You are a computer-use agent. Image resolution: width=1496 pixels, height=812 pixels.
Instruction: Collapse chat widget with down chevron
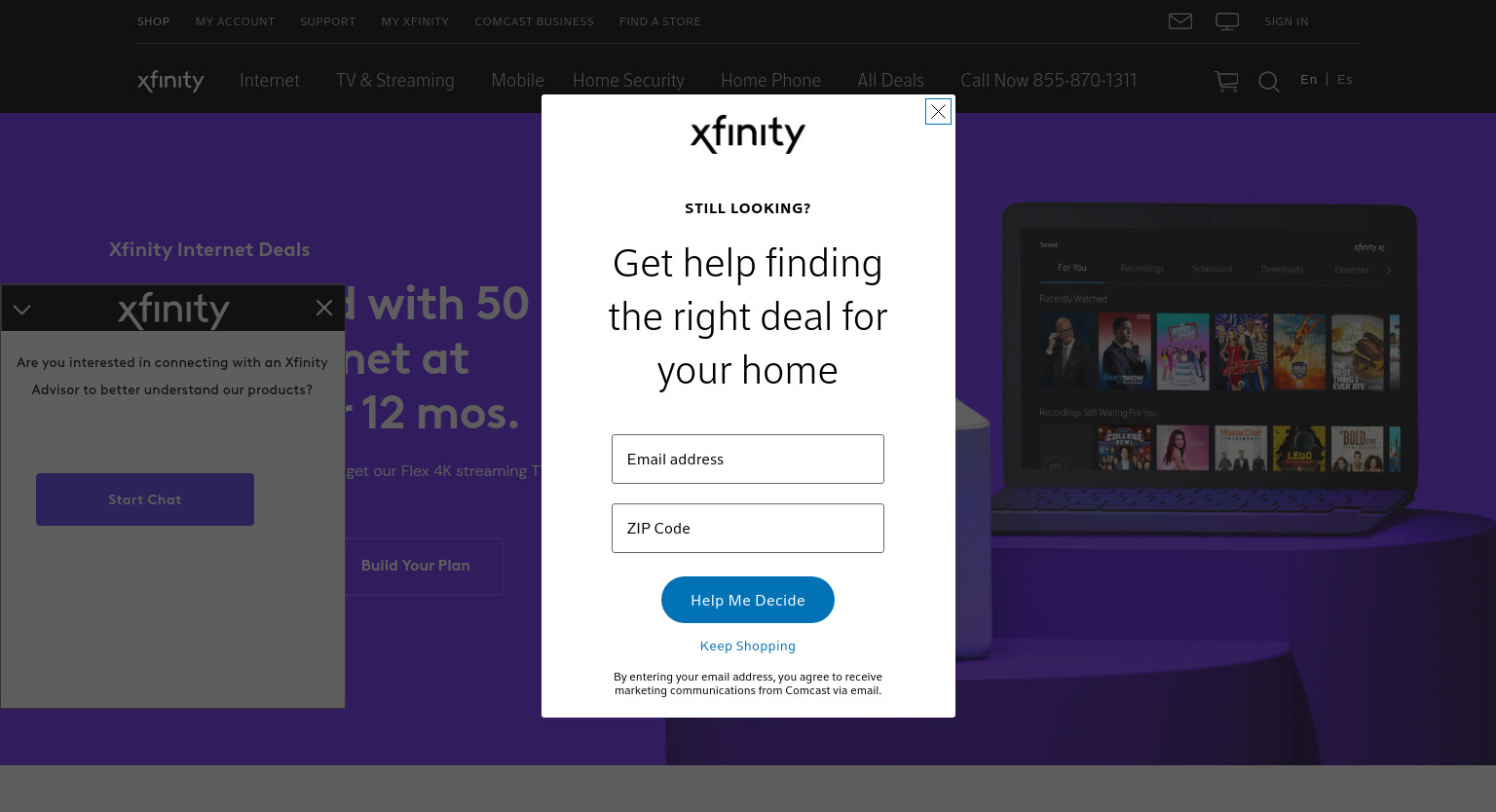[22, 310]
